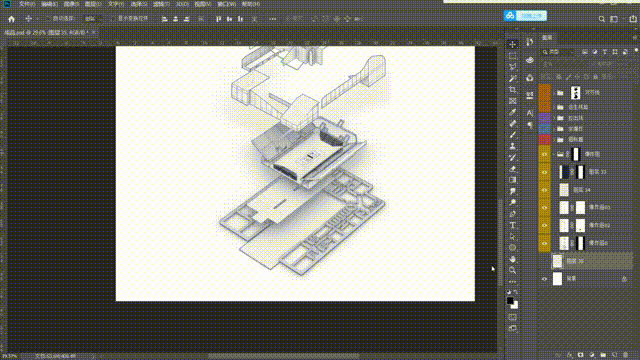Hide the Background layer with eye icon

[544, 279]
